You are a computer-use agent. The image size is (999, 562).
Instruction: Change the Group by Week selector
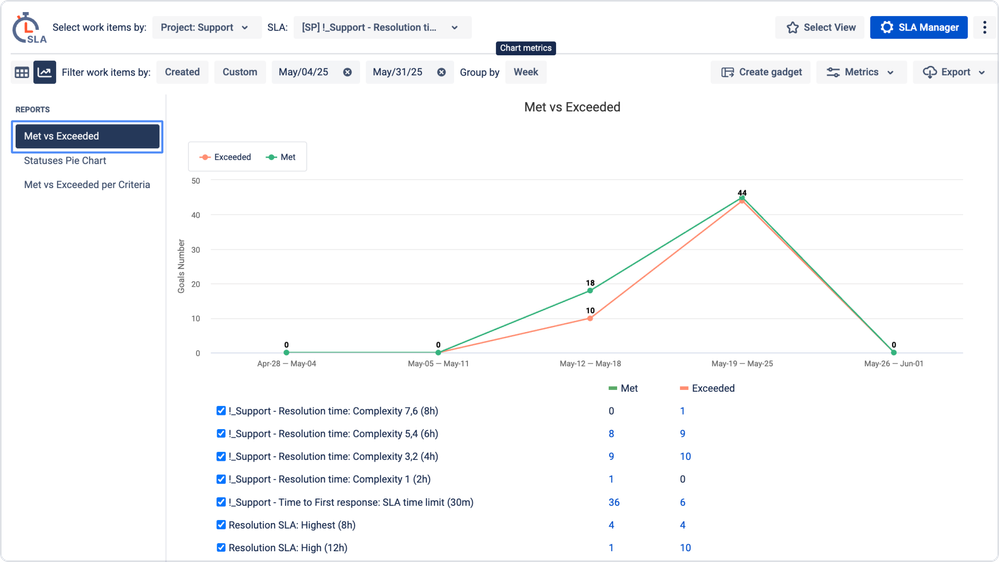[526, 72]
